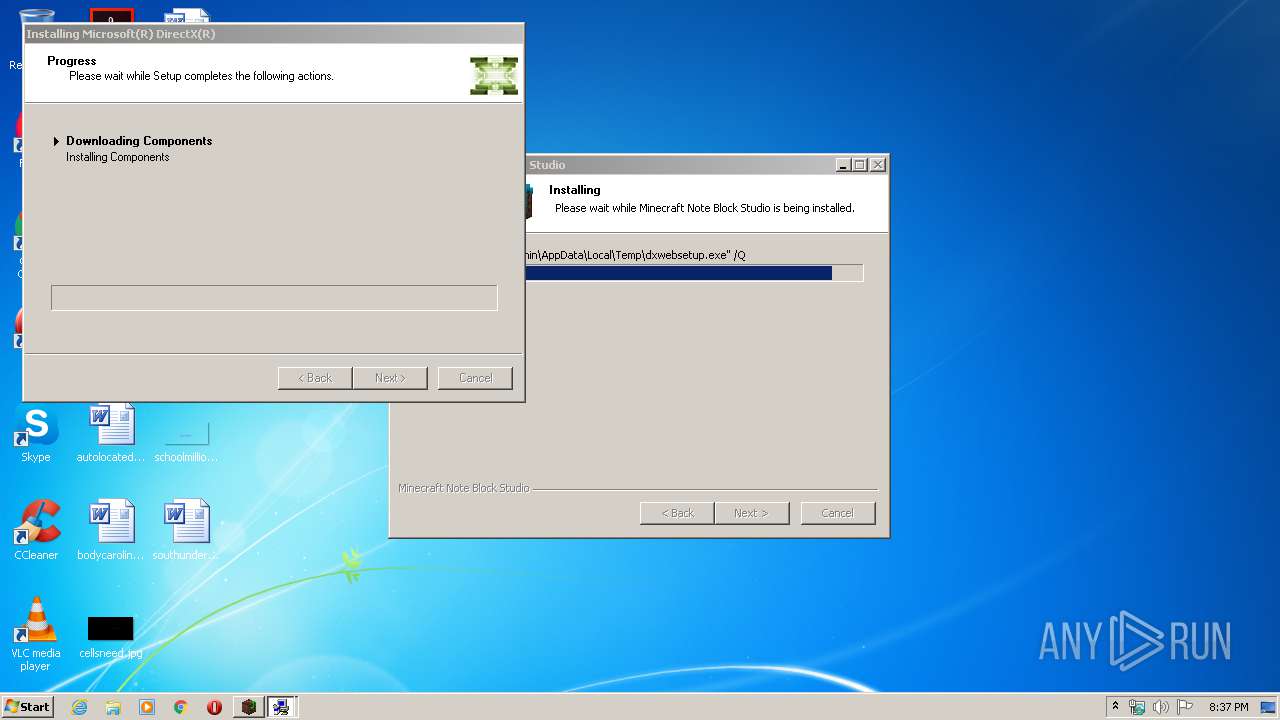Click Installing Components step text
1280x720 pixels.
click(118, 157)
